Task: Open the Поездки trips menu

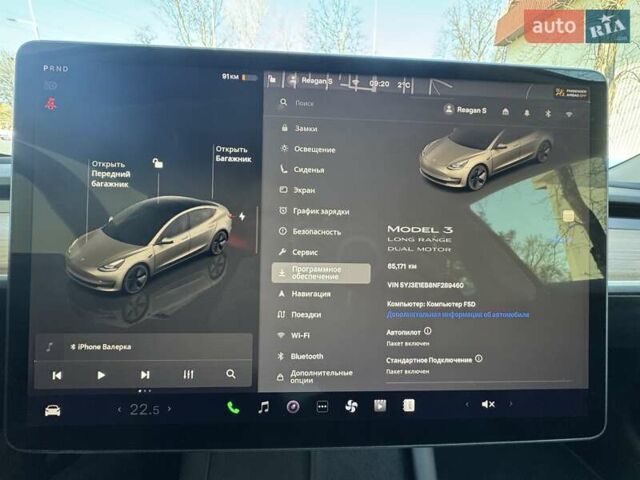Action: (x=299, y=315)
